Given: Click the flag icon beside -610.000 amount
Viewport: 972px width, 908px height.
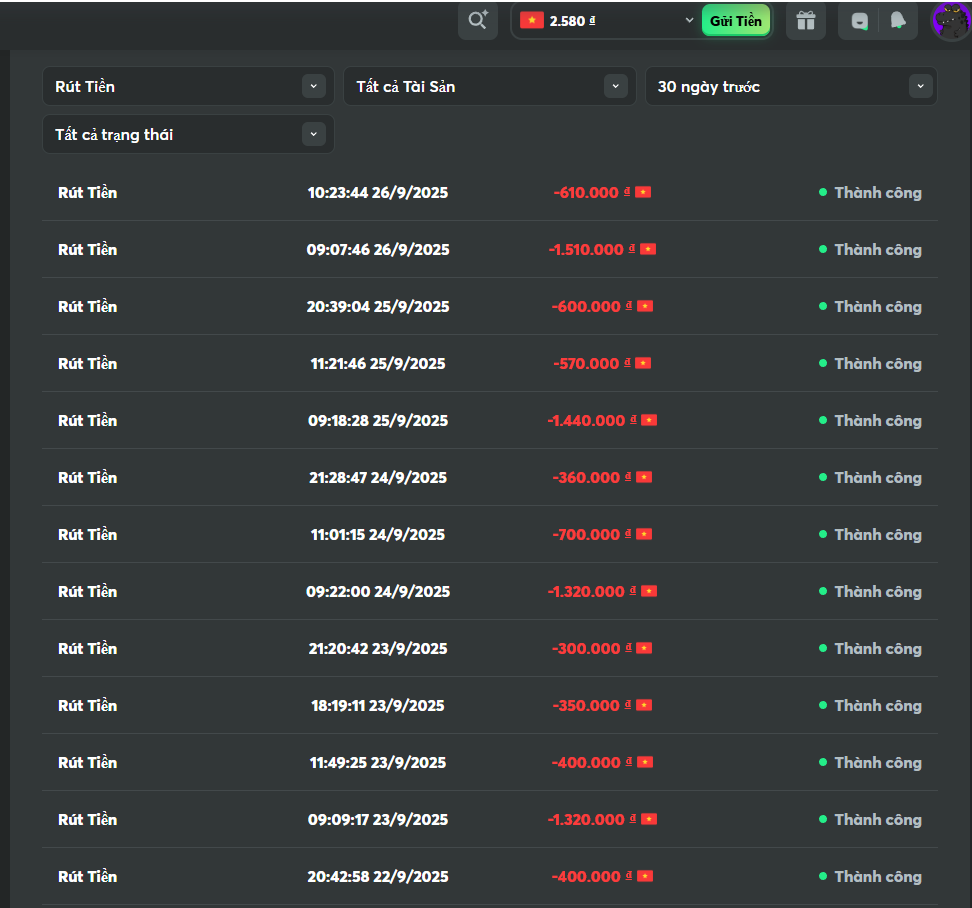Looking at the screenshot, I should click(643, 192).
